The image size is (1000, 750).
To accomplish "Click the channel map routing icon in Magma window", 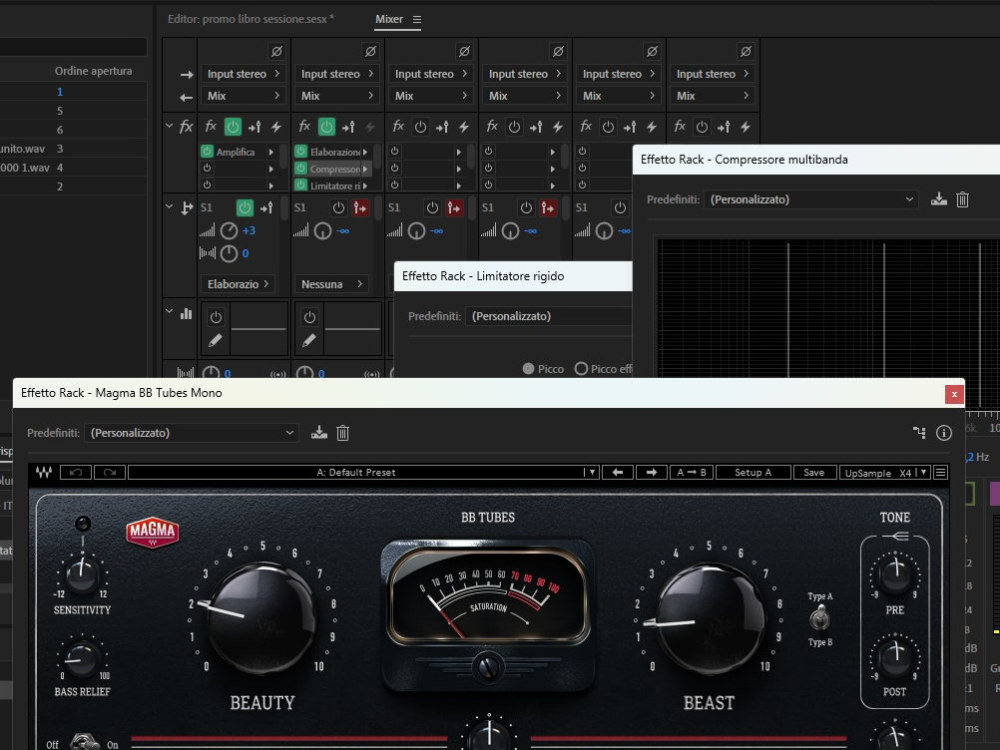I will [x=919, y=433].
